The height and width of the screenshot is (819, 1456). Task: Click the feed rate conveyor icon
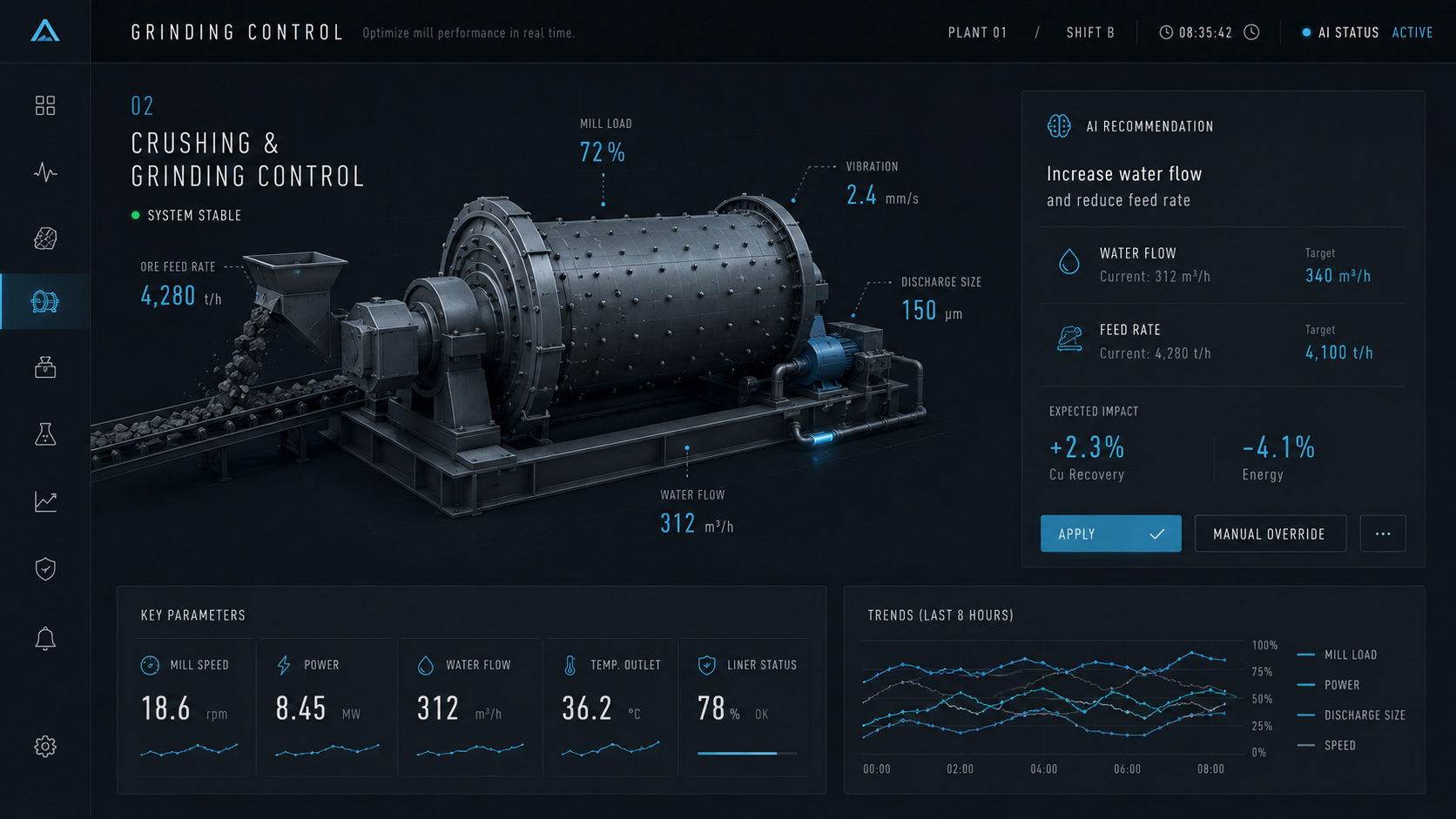[x=1069, y=339]
